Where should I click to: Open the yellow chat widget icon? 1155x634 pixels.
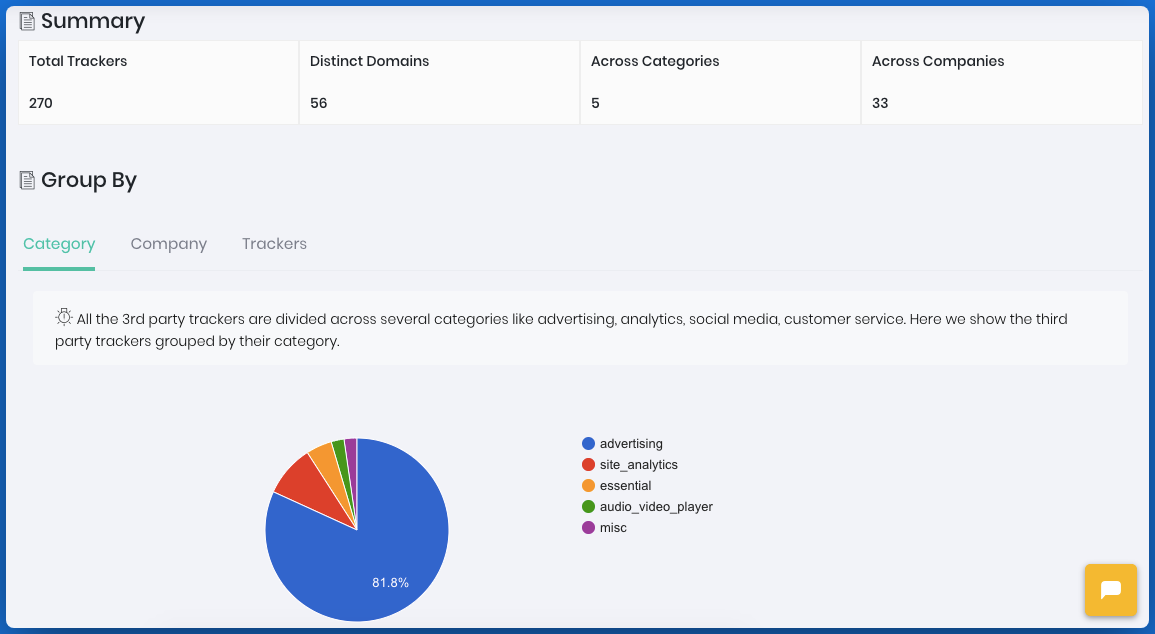click(1111, 590)
